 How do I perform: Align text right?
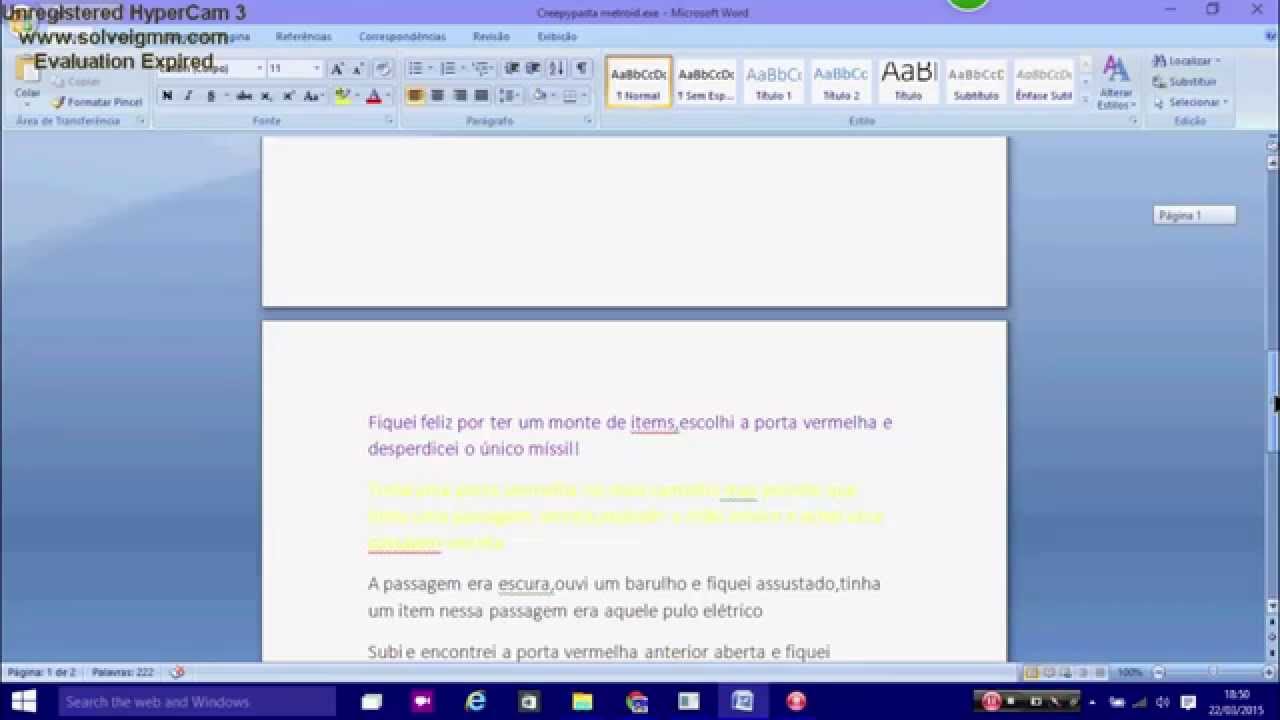pos(459,96)
